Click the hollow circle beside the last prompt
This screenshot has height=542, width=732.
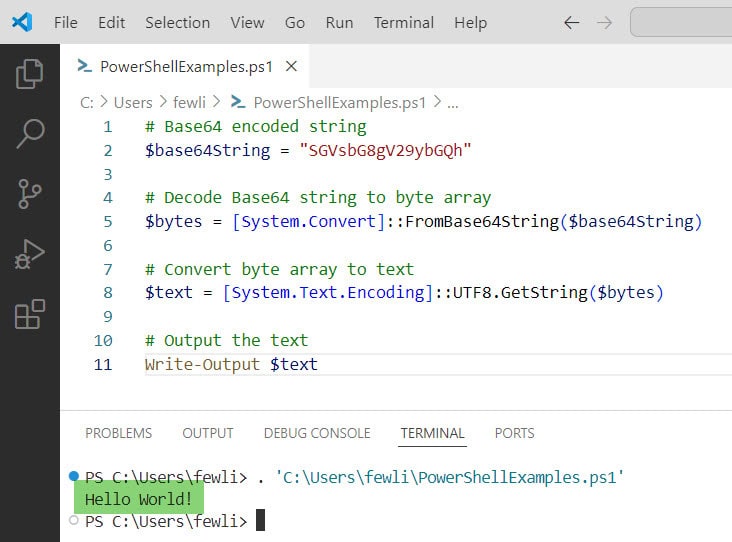point(74,520)
